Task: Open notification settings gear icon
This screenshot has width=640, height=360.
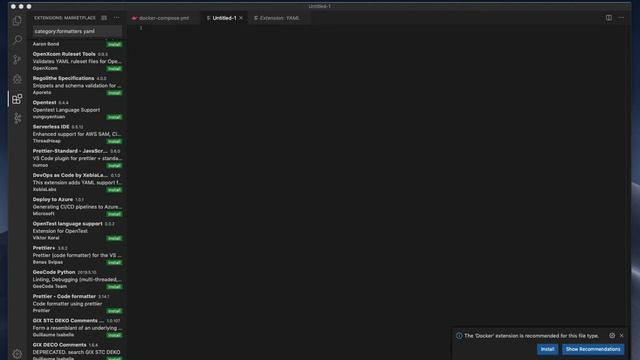Action: pyautogui.click(x=612, y=336)
